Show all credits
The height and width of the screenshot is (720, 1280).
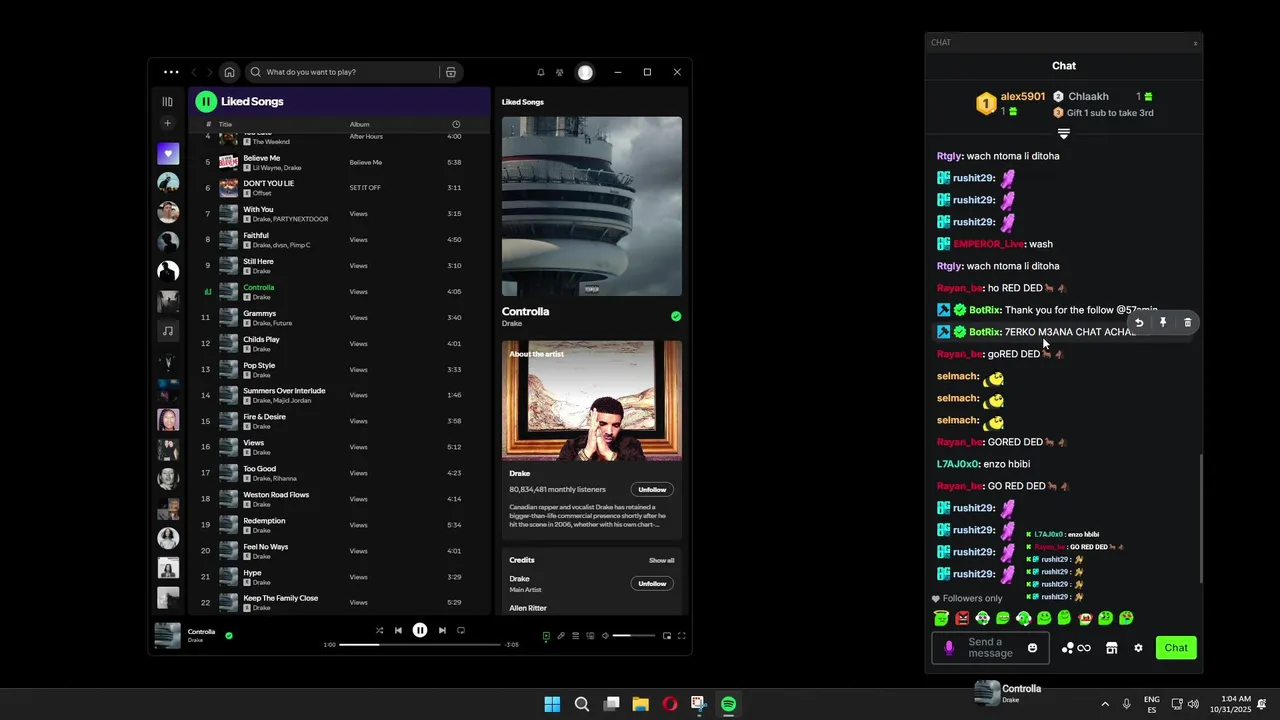pyautogui.click(x=661, y=560)
